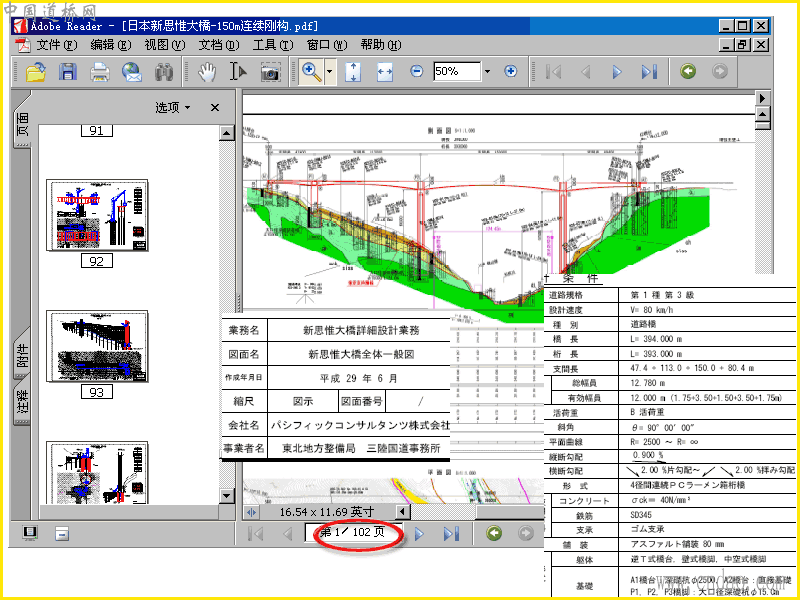Switch to the 注释 side tab
The image size is (800, 600).
[x=22, y=402]
